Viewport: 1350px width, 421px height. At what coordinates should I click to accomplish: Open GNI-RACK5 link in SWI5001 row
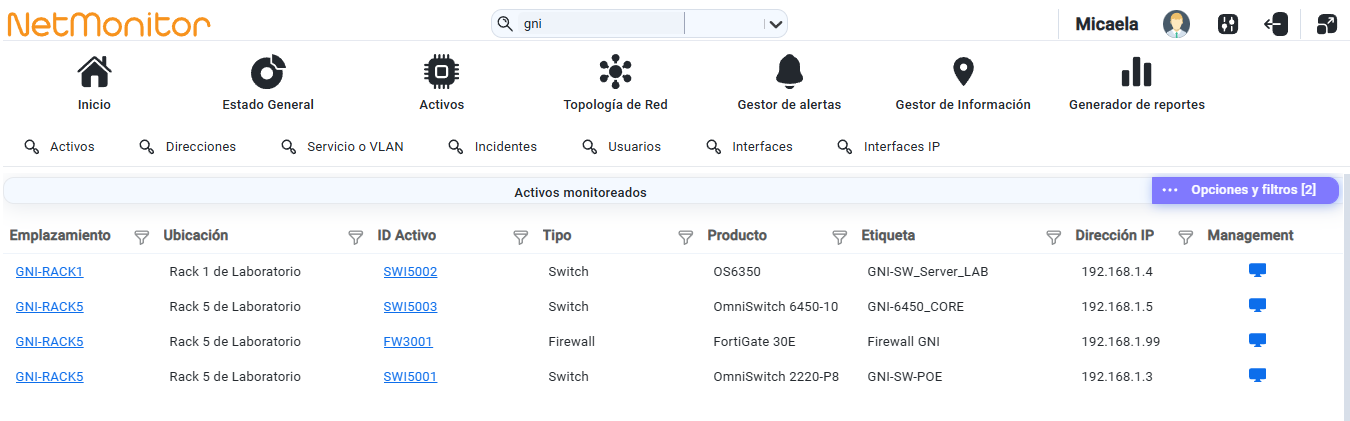click(x=49, y=377)
